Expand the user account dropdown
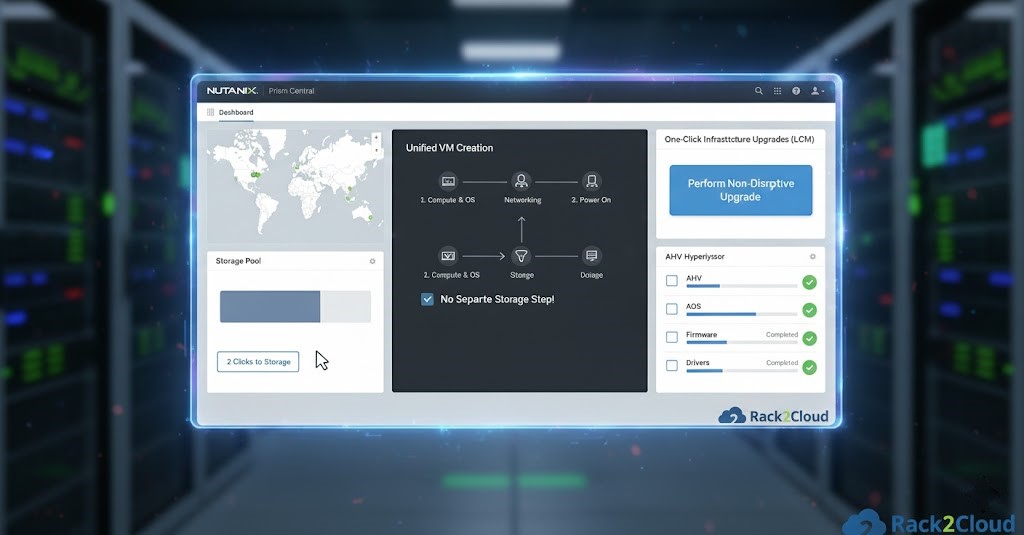 click(x=818, y=91)
